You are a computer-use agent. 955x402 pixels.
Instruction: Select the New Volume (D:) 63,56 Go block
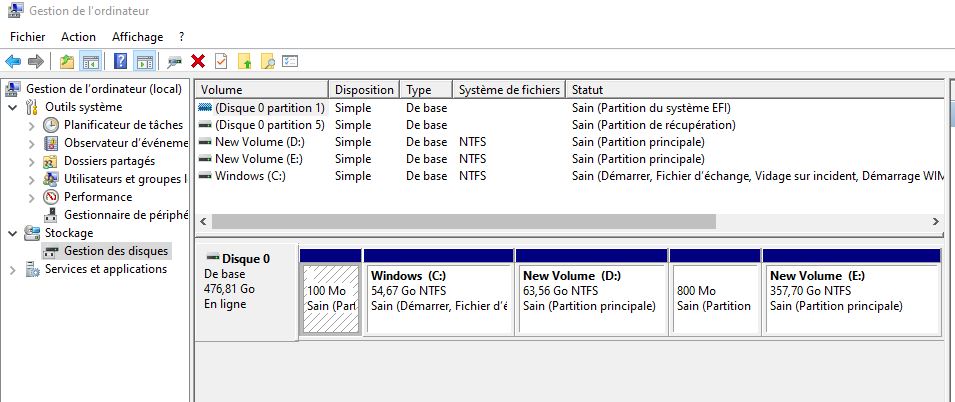coord(591,292)
